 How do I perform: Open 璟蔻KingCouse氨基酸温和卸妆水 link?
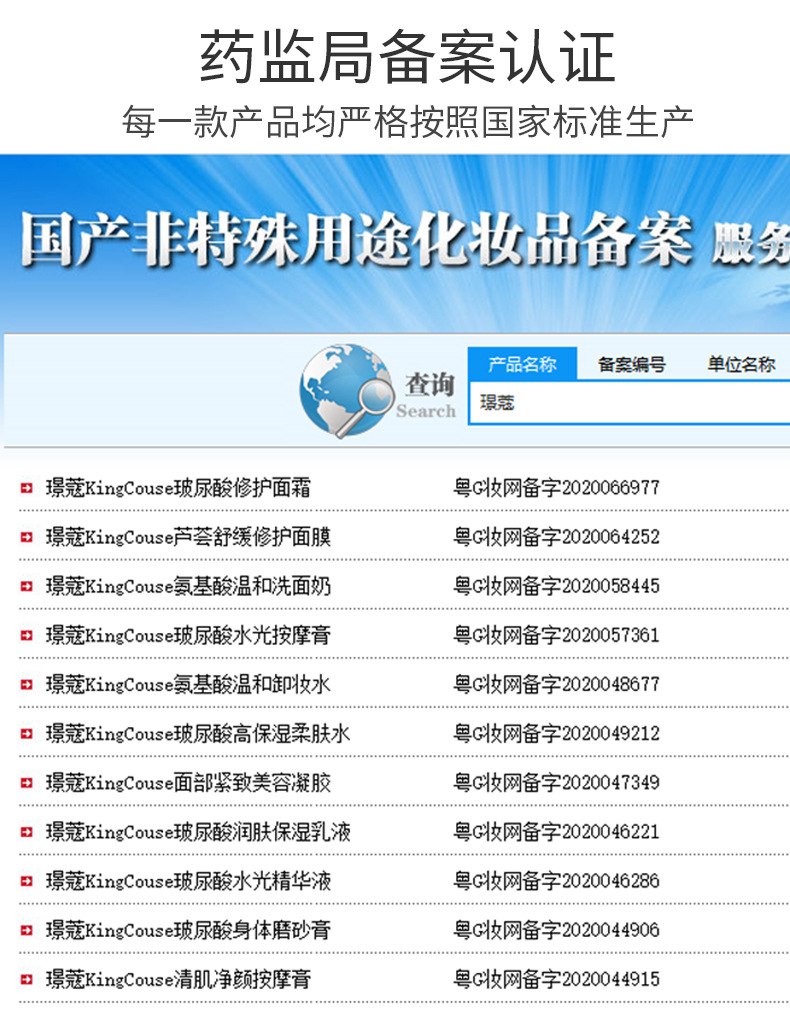(188, 685)
